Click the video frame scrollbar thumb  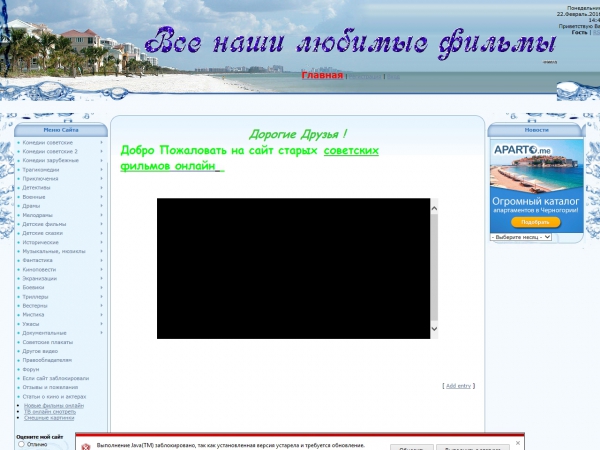(x=434, y=267)
